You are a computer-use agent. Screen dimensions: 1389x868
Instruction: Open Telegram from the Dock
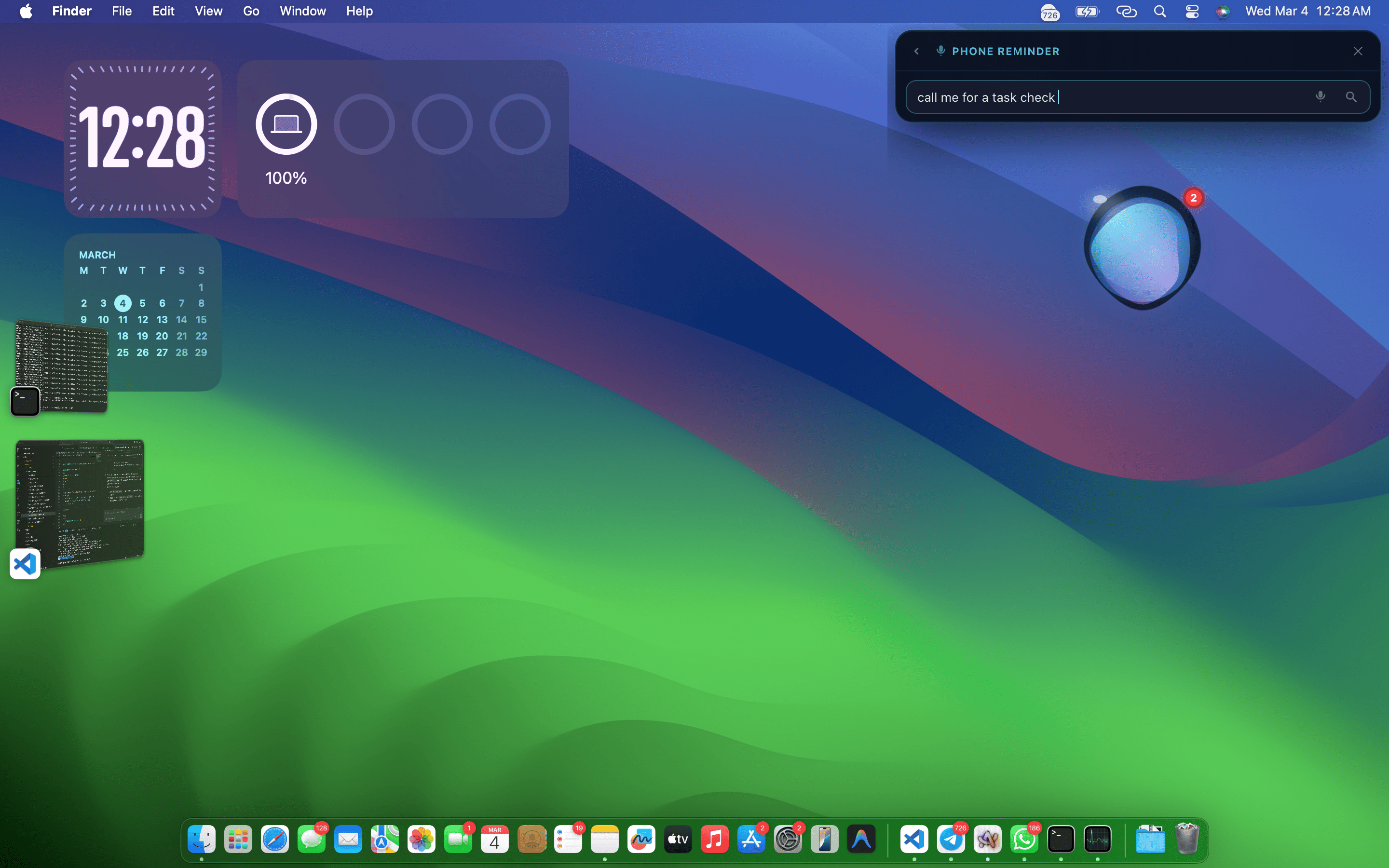(951, 839)
